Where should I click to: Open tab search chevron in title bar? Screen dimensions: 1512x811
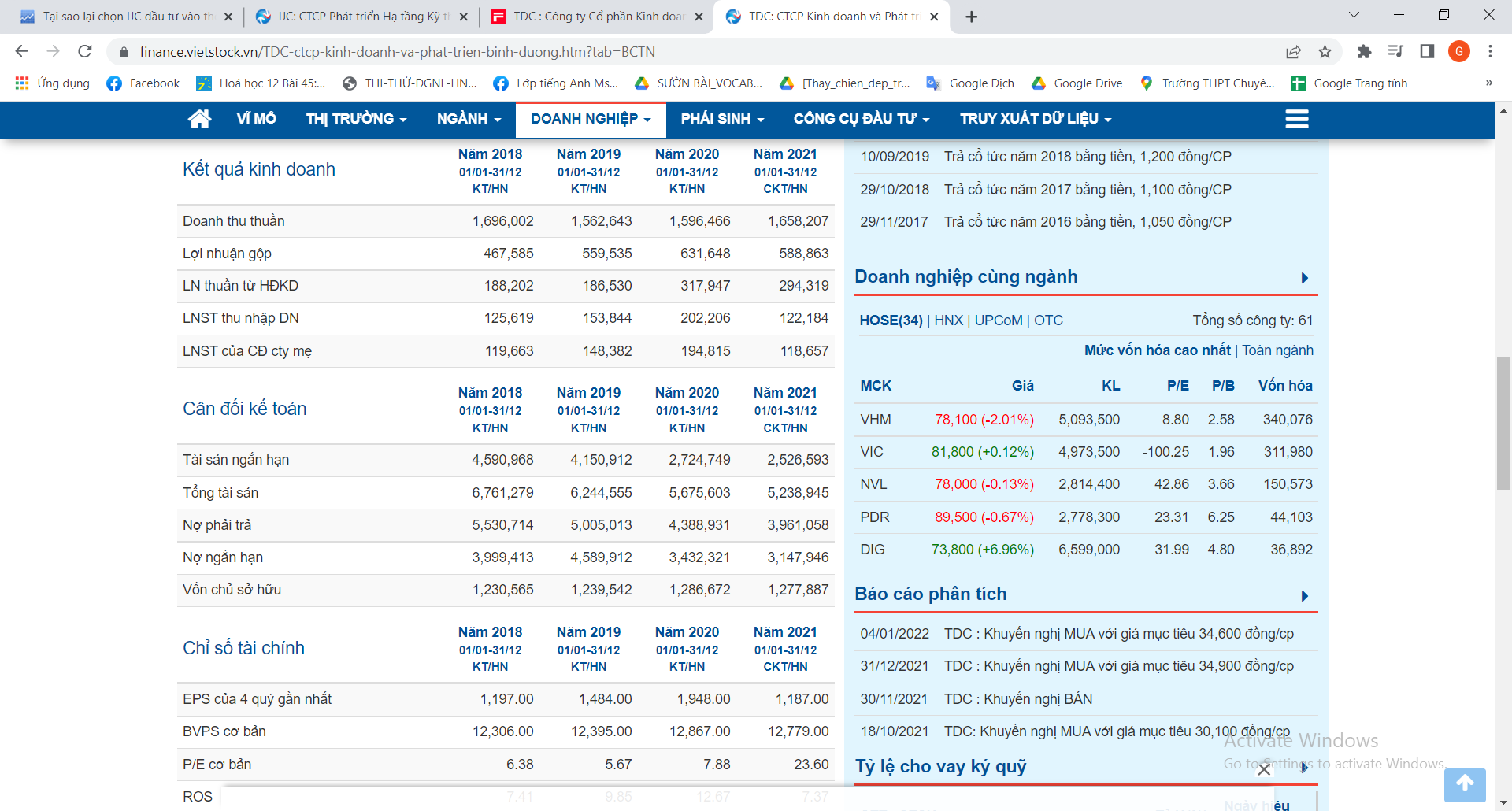[1354, 15]
